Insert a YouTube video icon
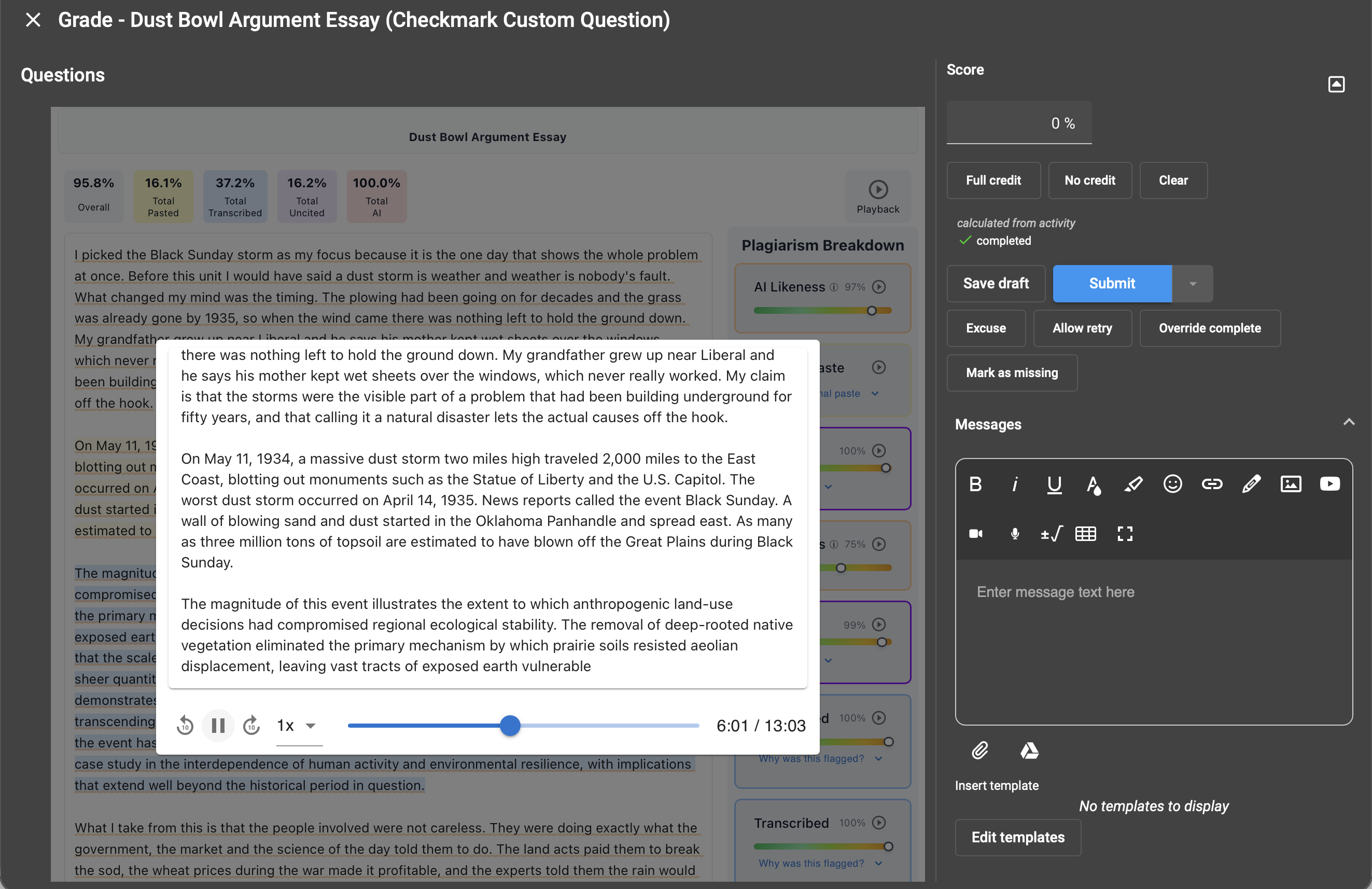 (x=1330, y=484)
